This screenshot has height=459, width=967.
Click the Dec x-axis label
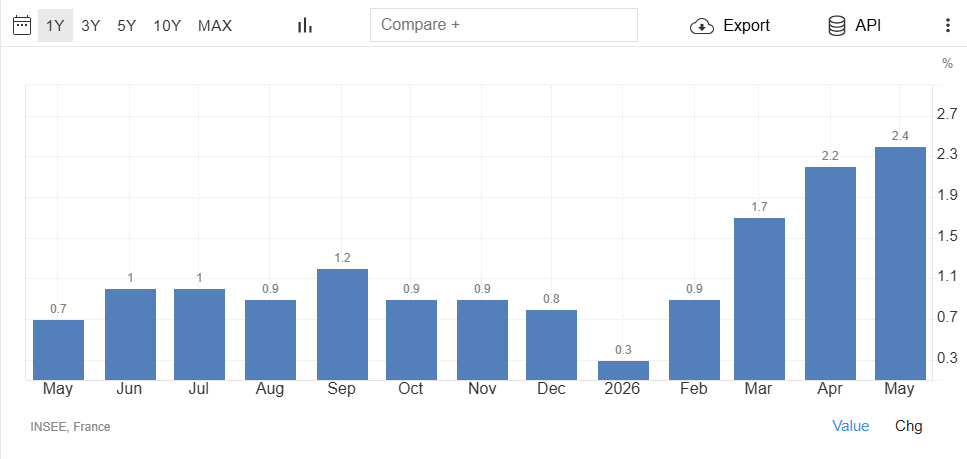(552, 389)
